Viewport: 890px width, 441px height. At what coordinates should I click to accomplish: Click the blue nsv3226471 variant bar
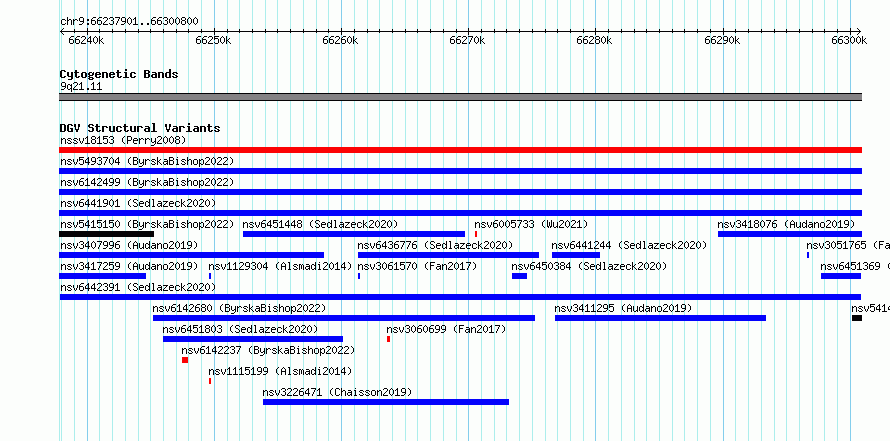click(x=386, y=402)
